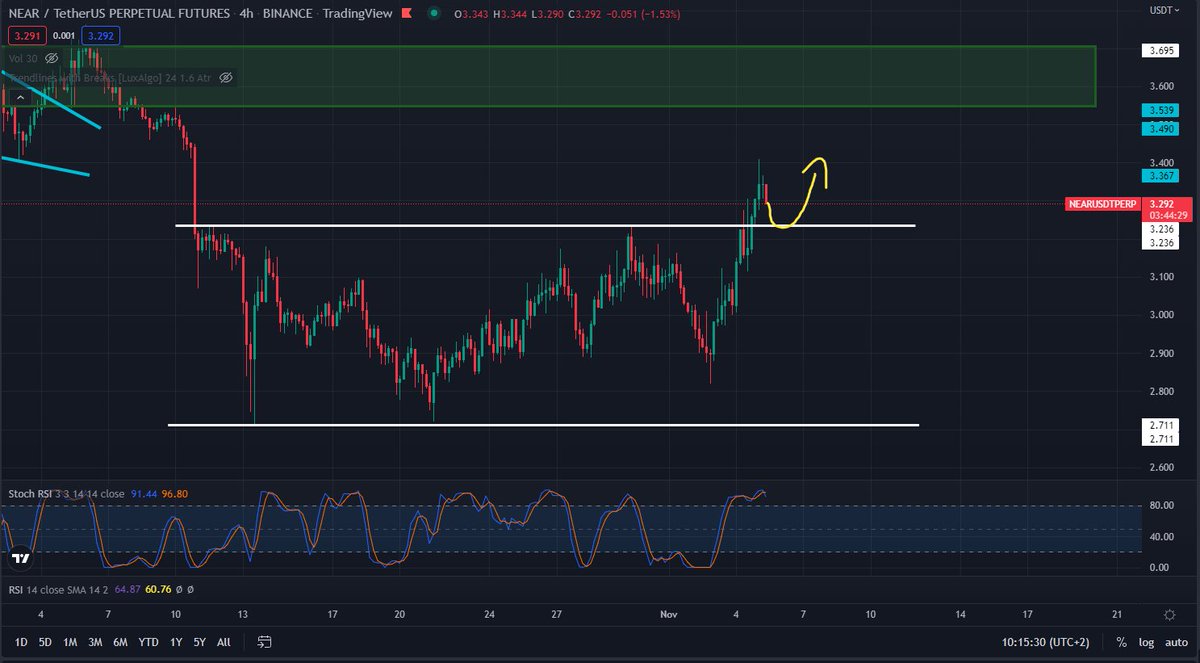Click the green market status dot

[x=432, y=13]
